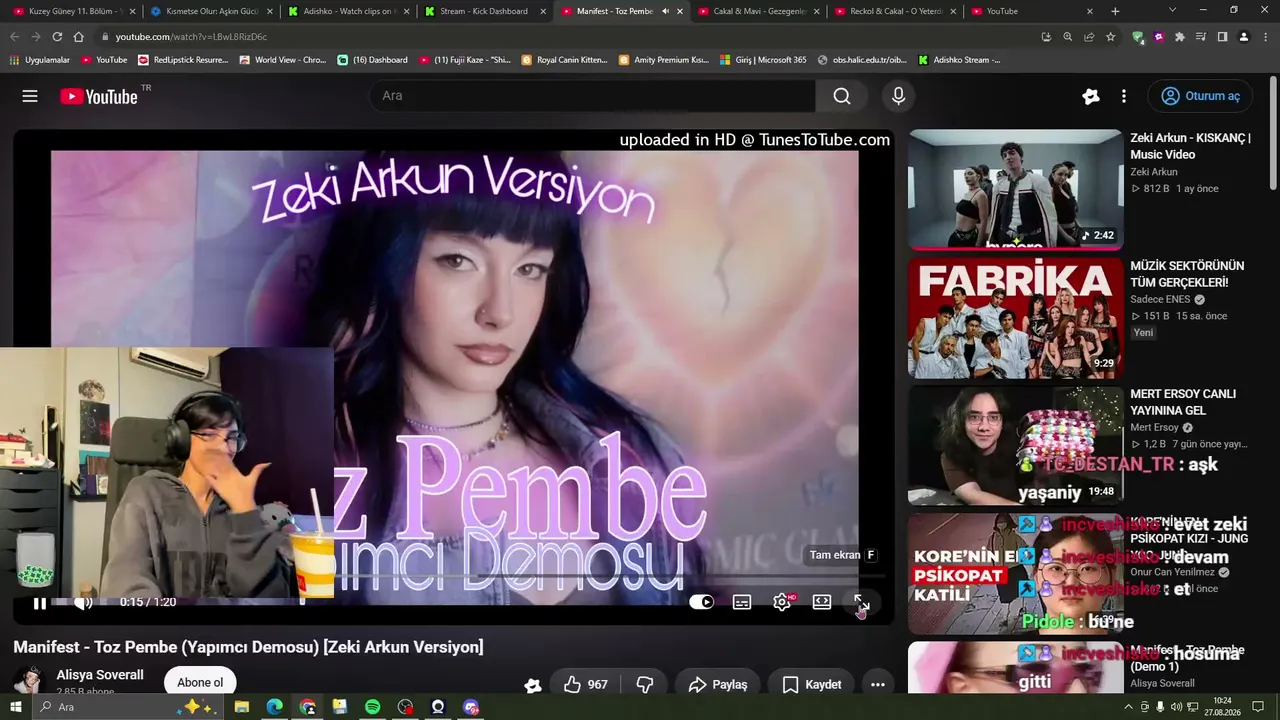Open a new browser tab
1280x720 pixels.
(x=1115, y=11)
